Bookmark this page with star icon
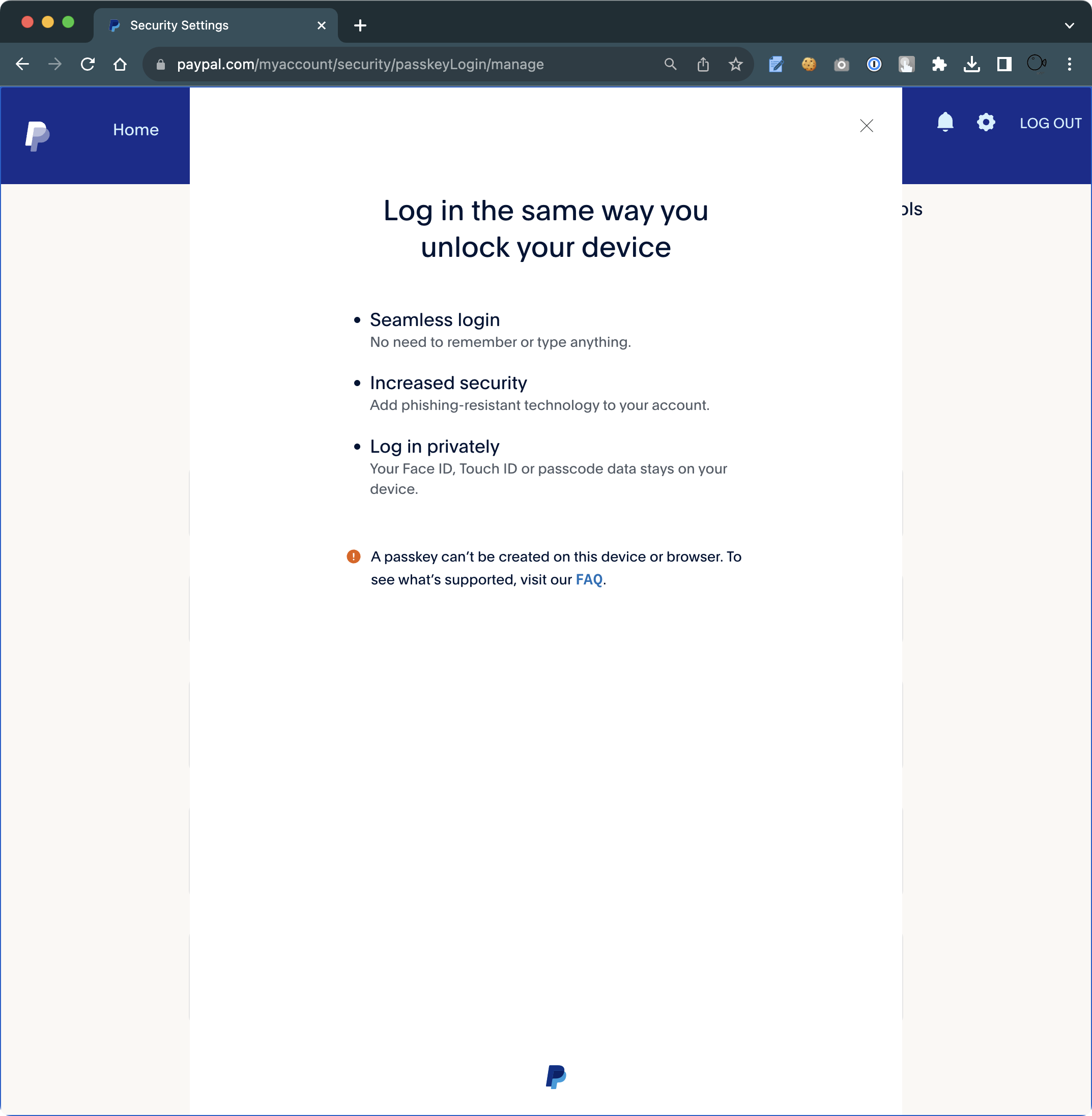1092x1116 pixels. (x=735, y=64)
